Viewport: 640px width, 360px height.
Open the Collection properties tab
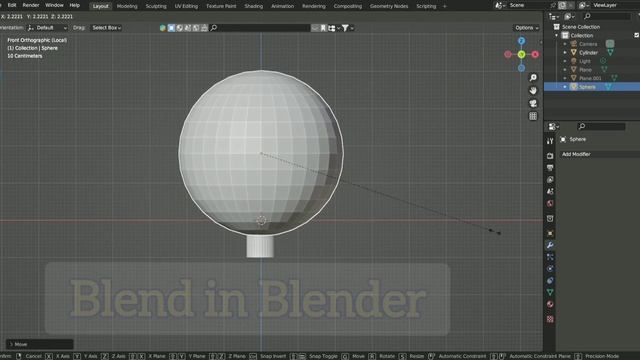[550, 218]
